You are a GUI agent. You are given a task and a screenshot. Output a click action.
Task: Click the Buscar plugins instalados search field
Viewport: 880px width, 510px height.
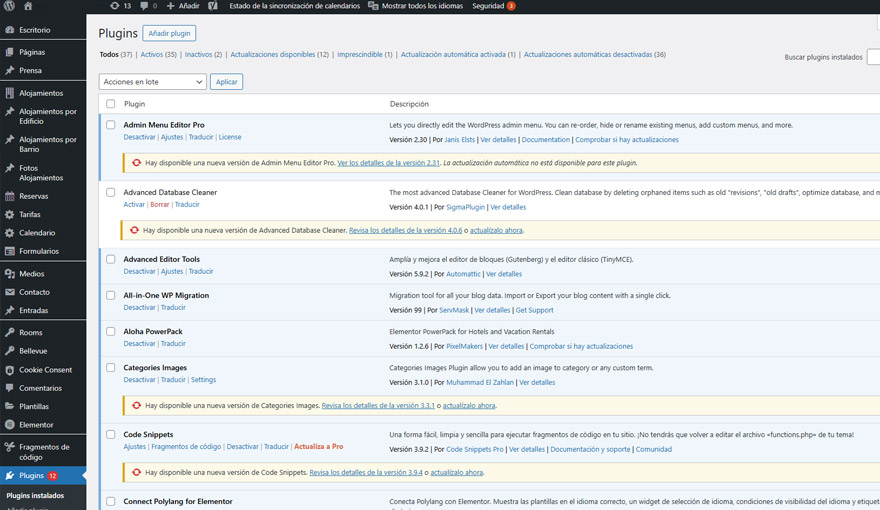pyautogui.click(x=873, y=57)
